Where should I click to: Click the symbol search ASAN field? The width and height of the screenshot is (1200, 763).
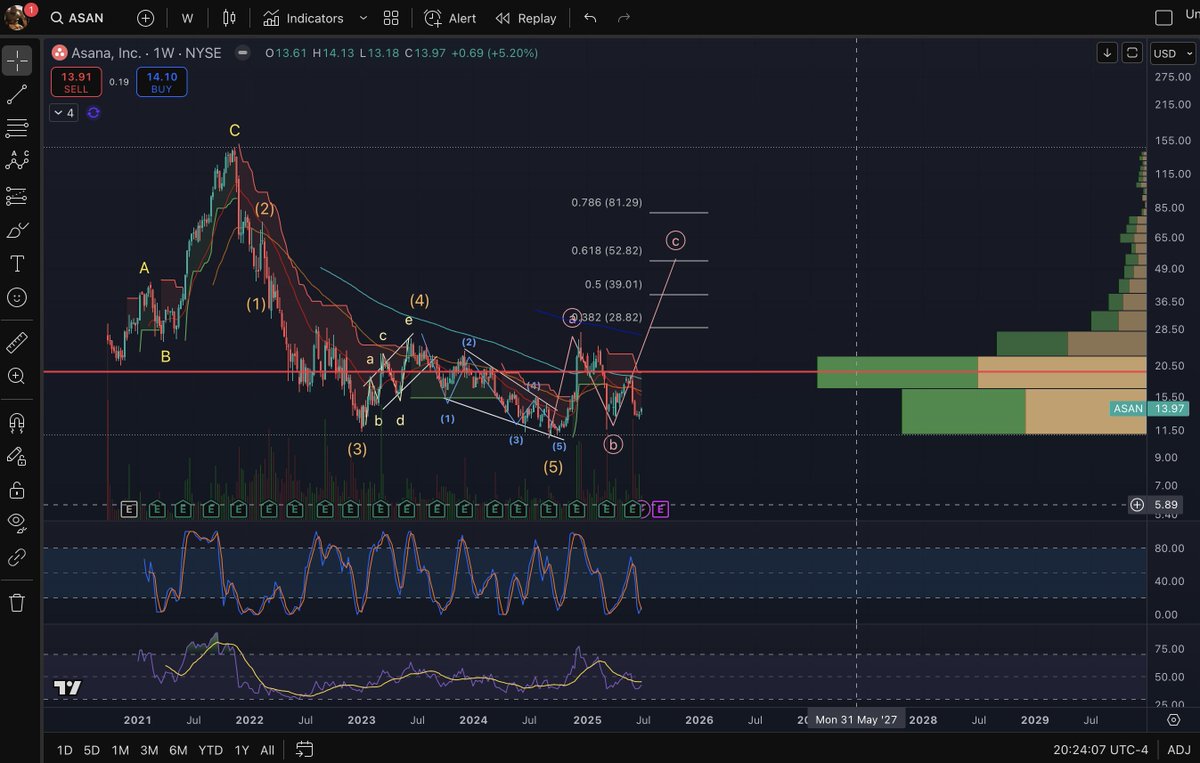click(x=77, y=18)
